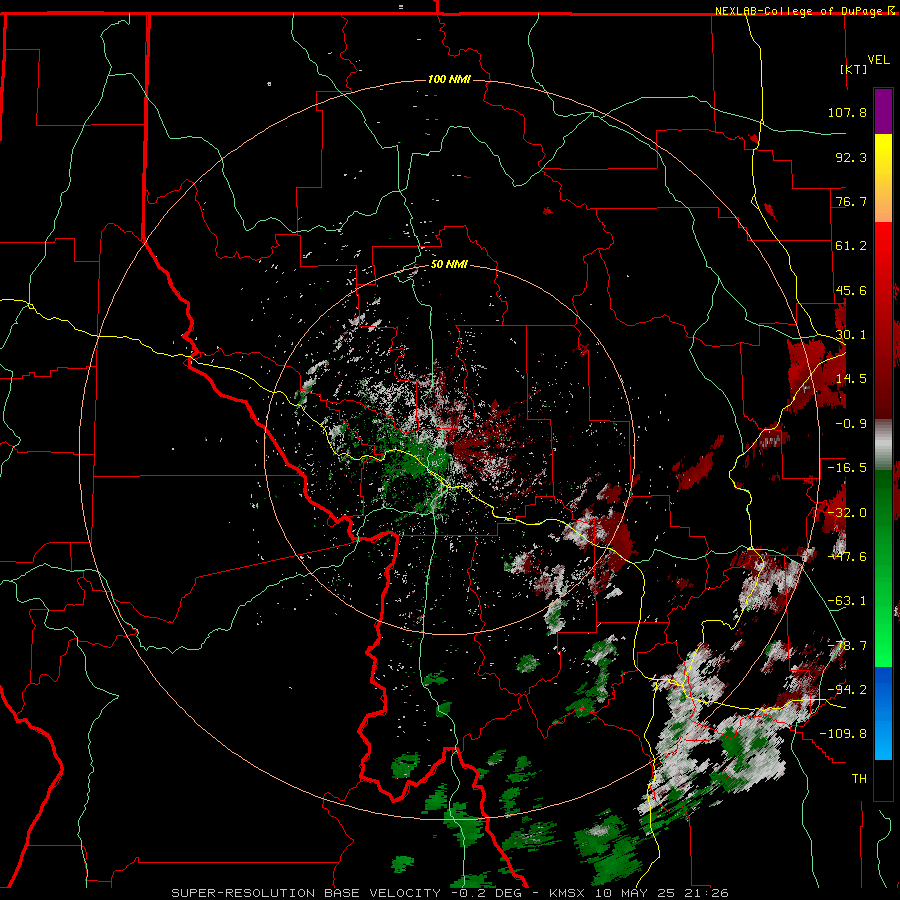Click the blue segment of color bar
The width and height of the screenshot is (900, 900).
point(883,713)
